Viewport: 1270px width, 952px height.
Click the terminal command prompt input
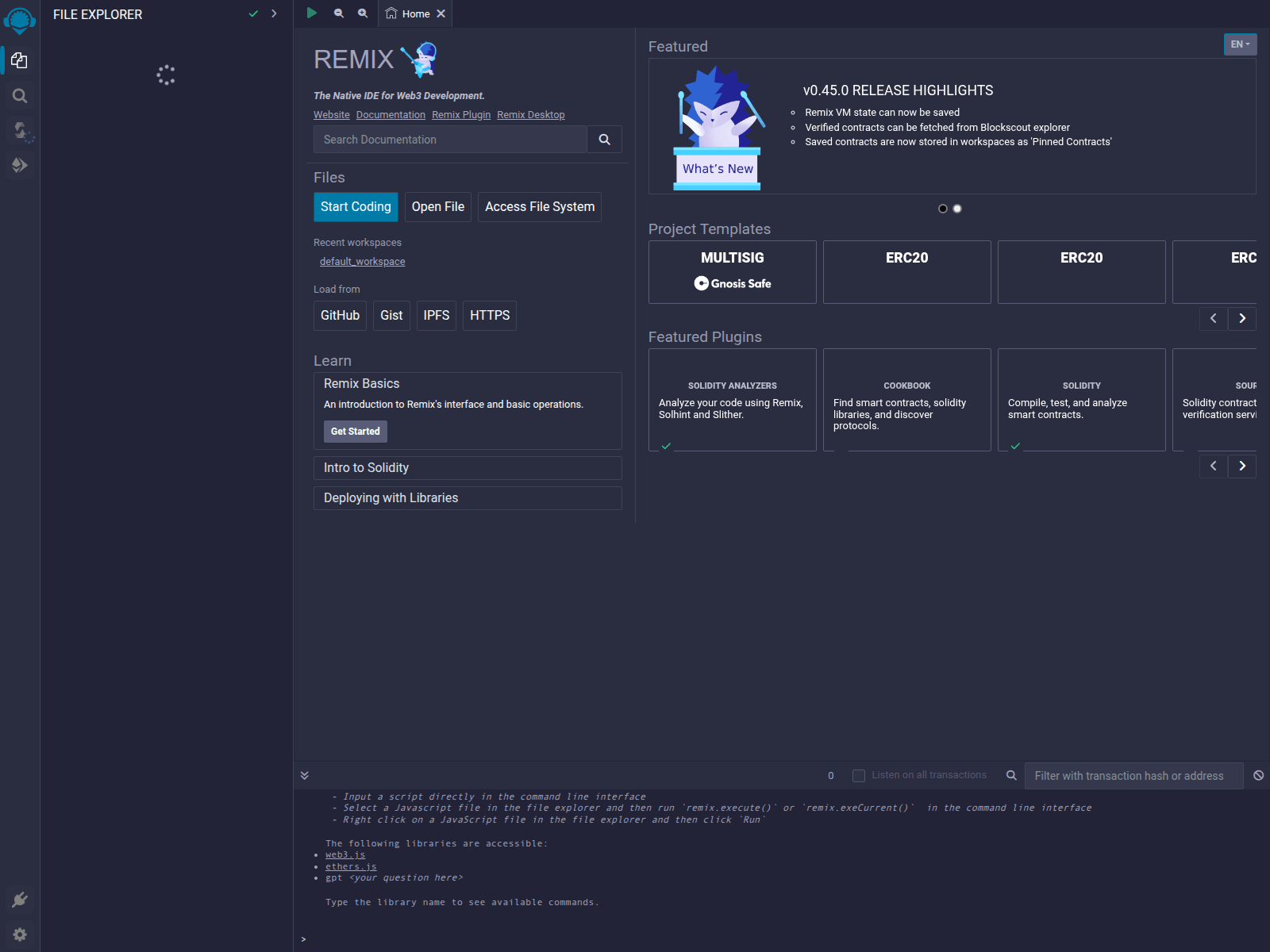point(786,939)
